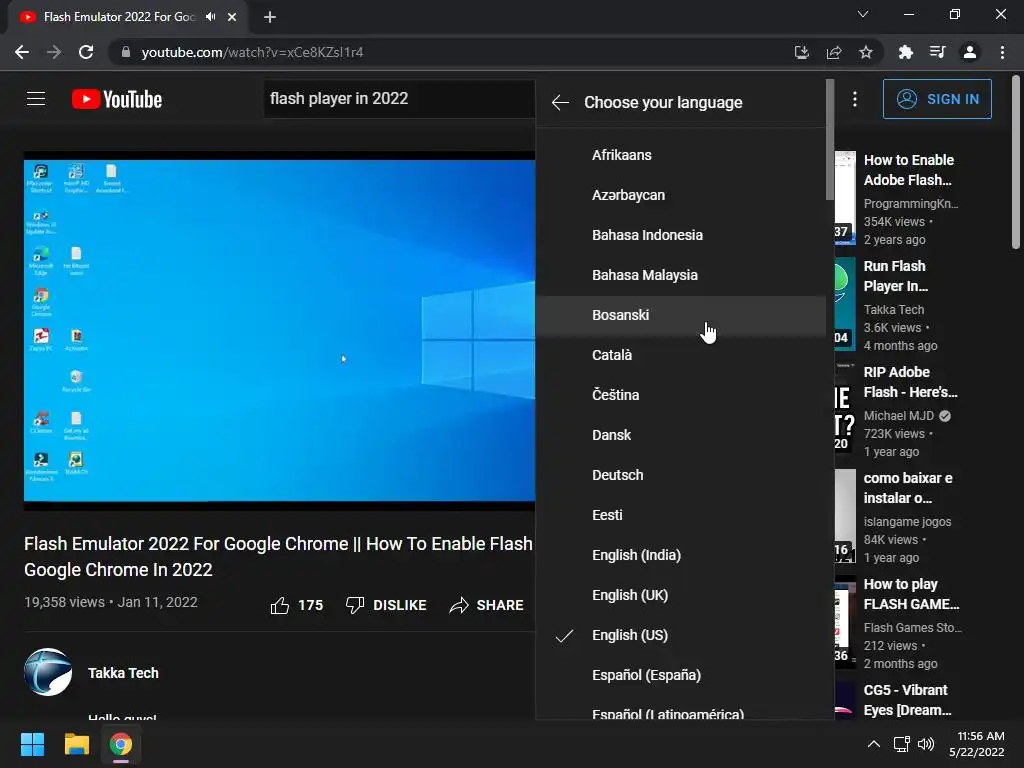
Task: Switch to the Flash Emulator 2022 tab
Action: tap(128, 17)
